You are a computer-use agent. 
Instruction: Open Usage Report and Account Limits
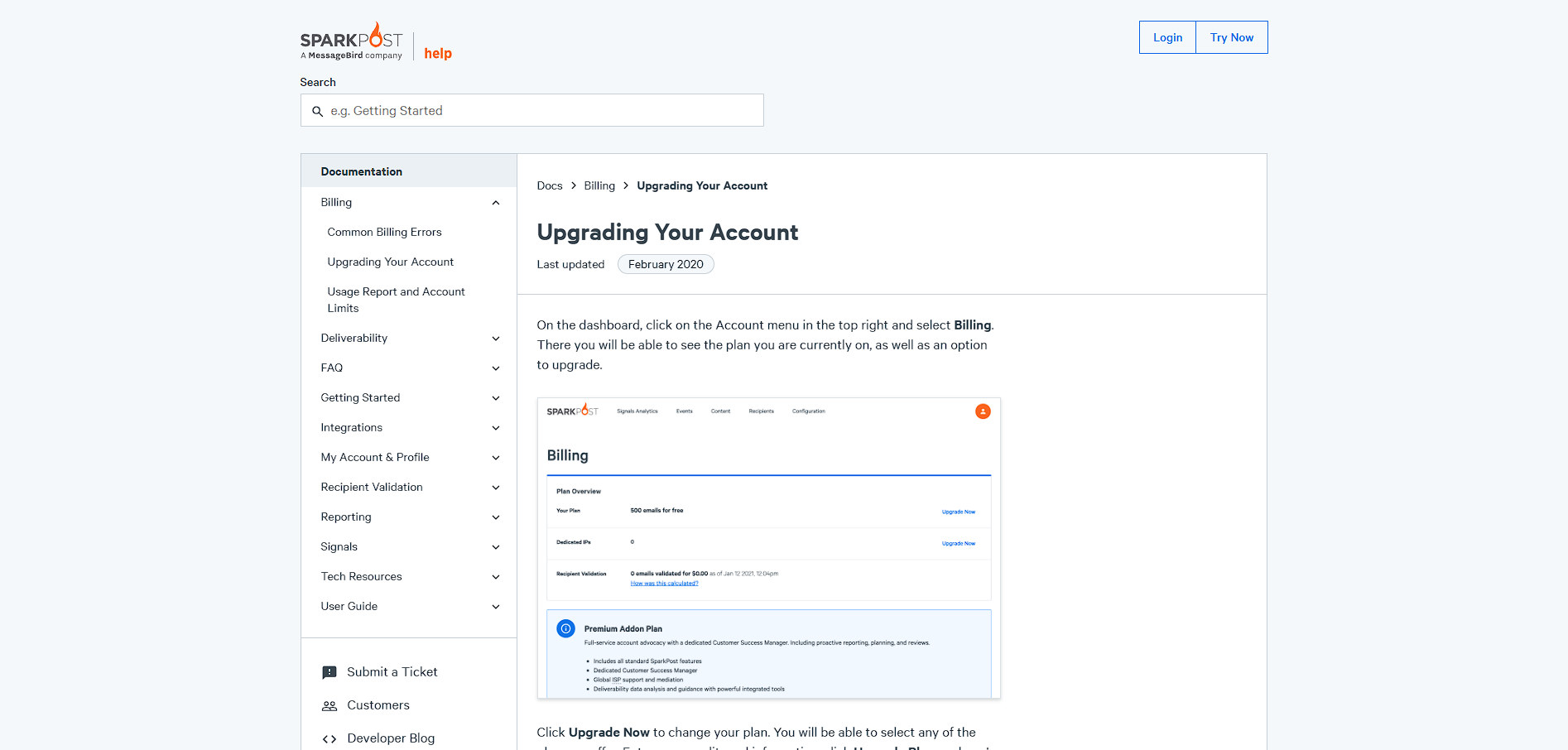[x=396, y=300]
